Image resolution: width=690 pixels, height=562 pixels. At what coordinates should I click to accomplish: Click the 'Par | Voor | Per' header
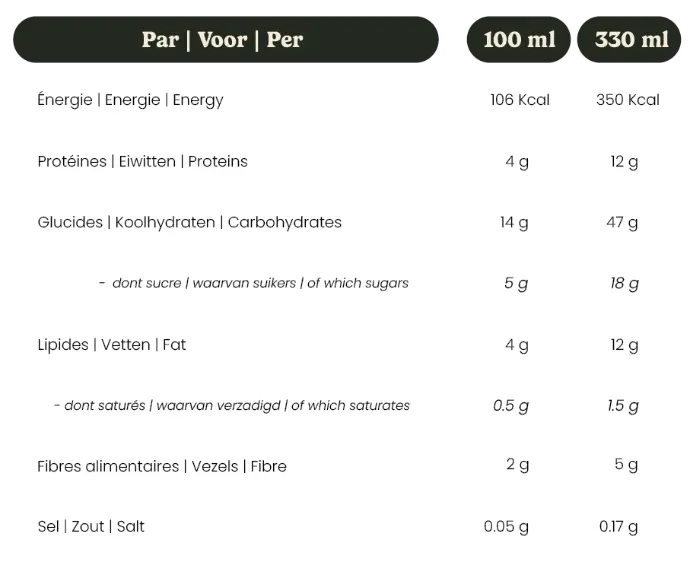[x=222, y=40]
